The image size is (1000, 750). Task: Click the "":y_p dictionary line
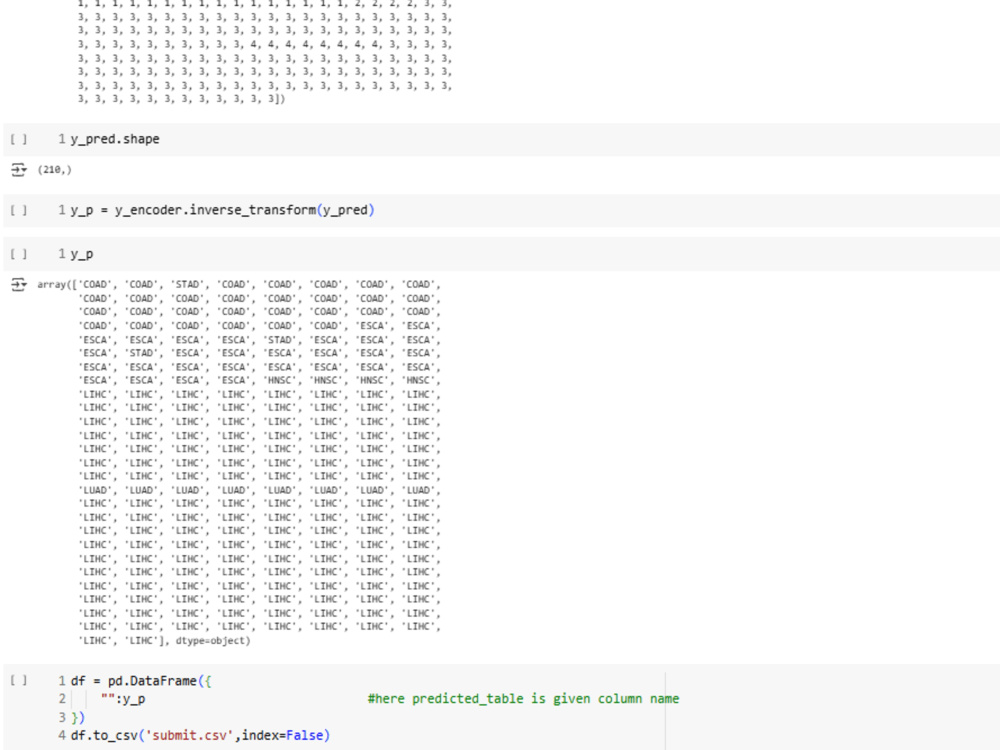point(123,699)
